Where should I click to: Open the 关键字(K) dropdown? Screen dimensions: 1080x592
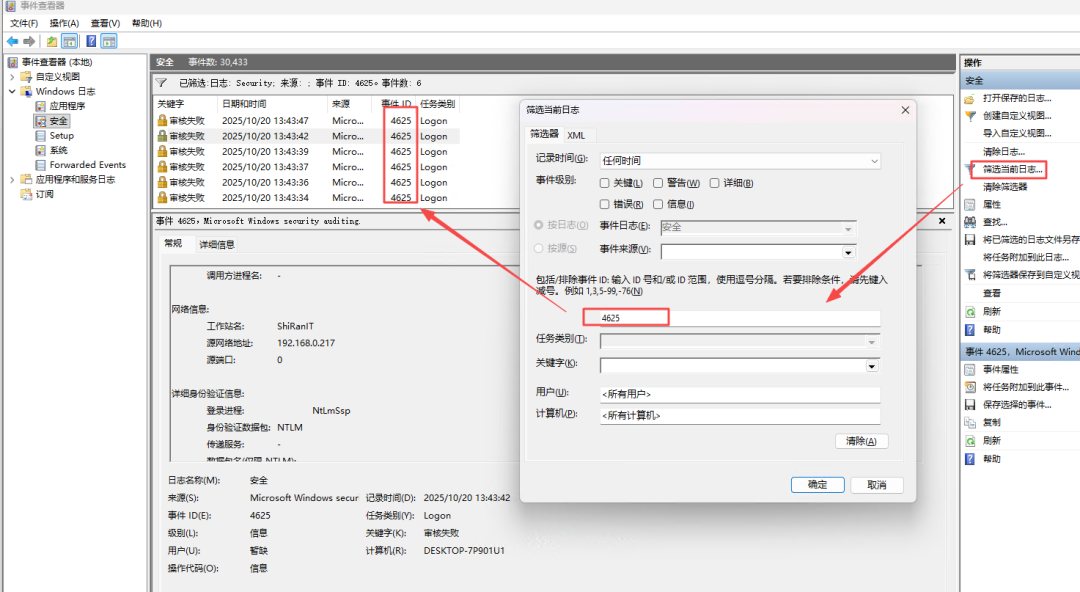740,366
